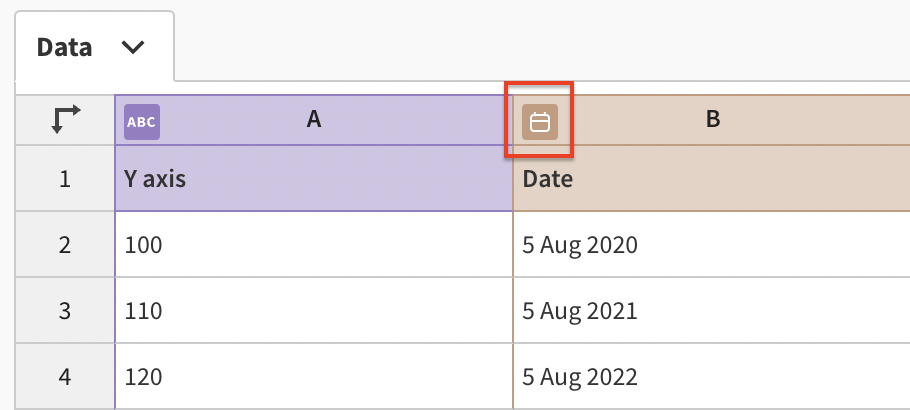Click the "Y axis" header cell

tap(314, 178)
